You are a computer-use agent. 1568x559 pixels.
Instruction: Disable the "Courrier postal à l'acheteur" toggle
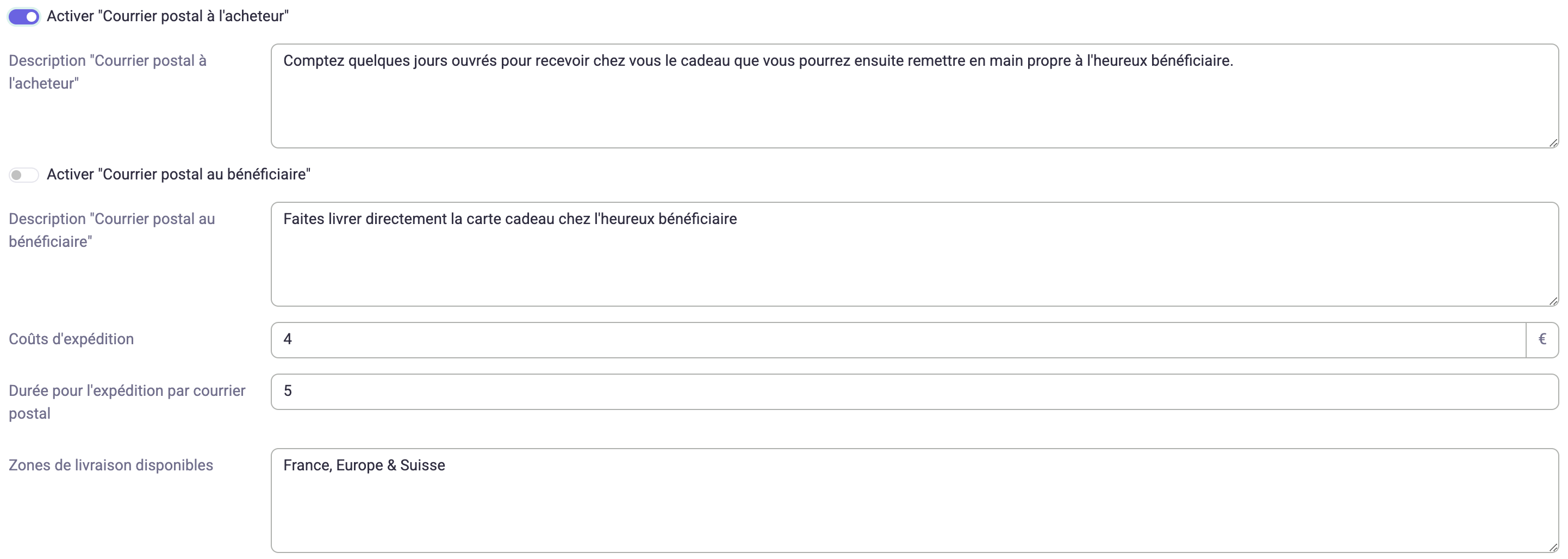24,16
